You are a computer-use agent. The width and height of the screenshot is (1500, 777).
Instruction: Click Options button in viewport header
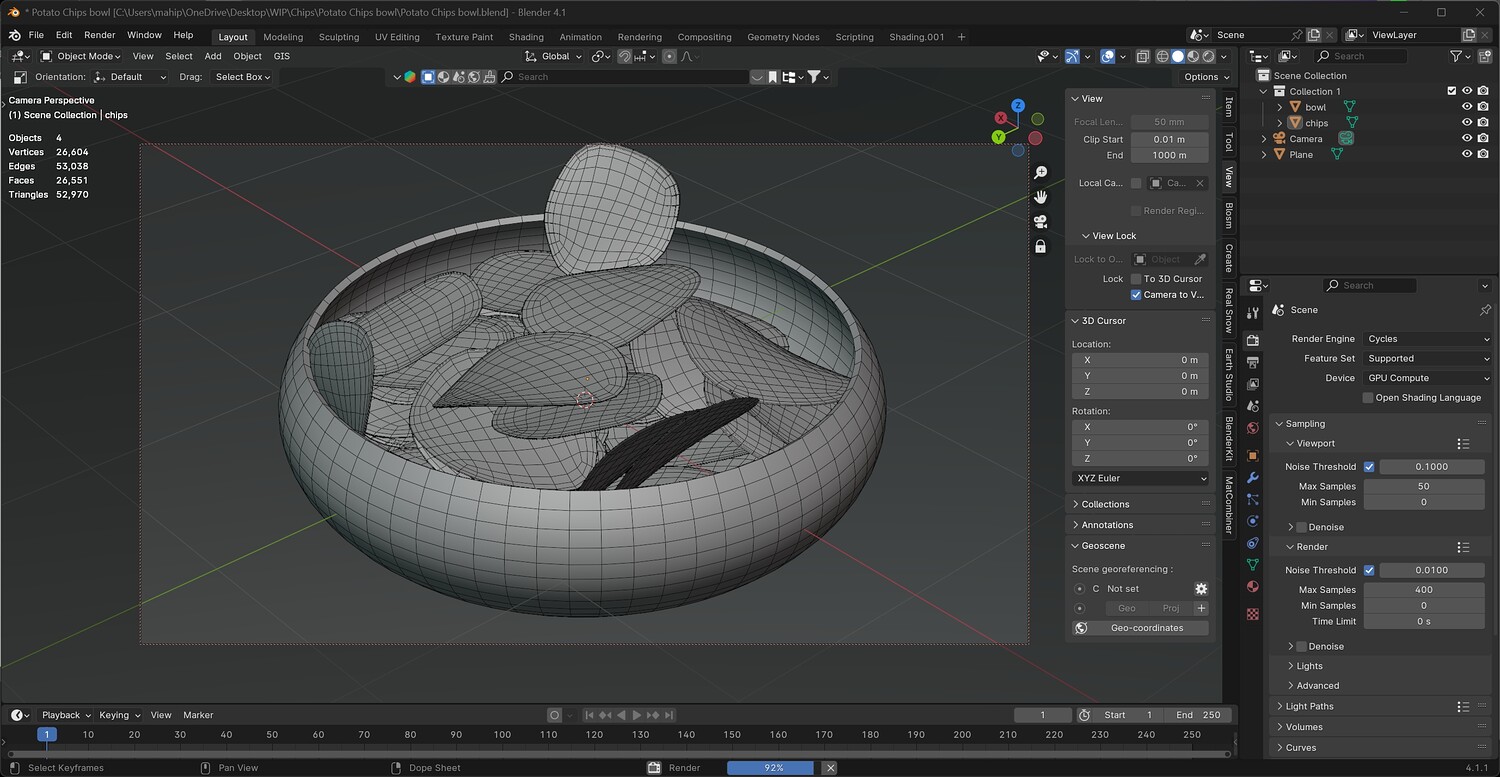click(x=1201, y=77)
